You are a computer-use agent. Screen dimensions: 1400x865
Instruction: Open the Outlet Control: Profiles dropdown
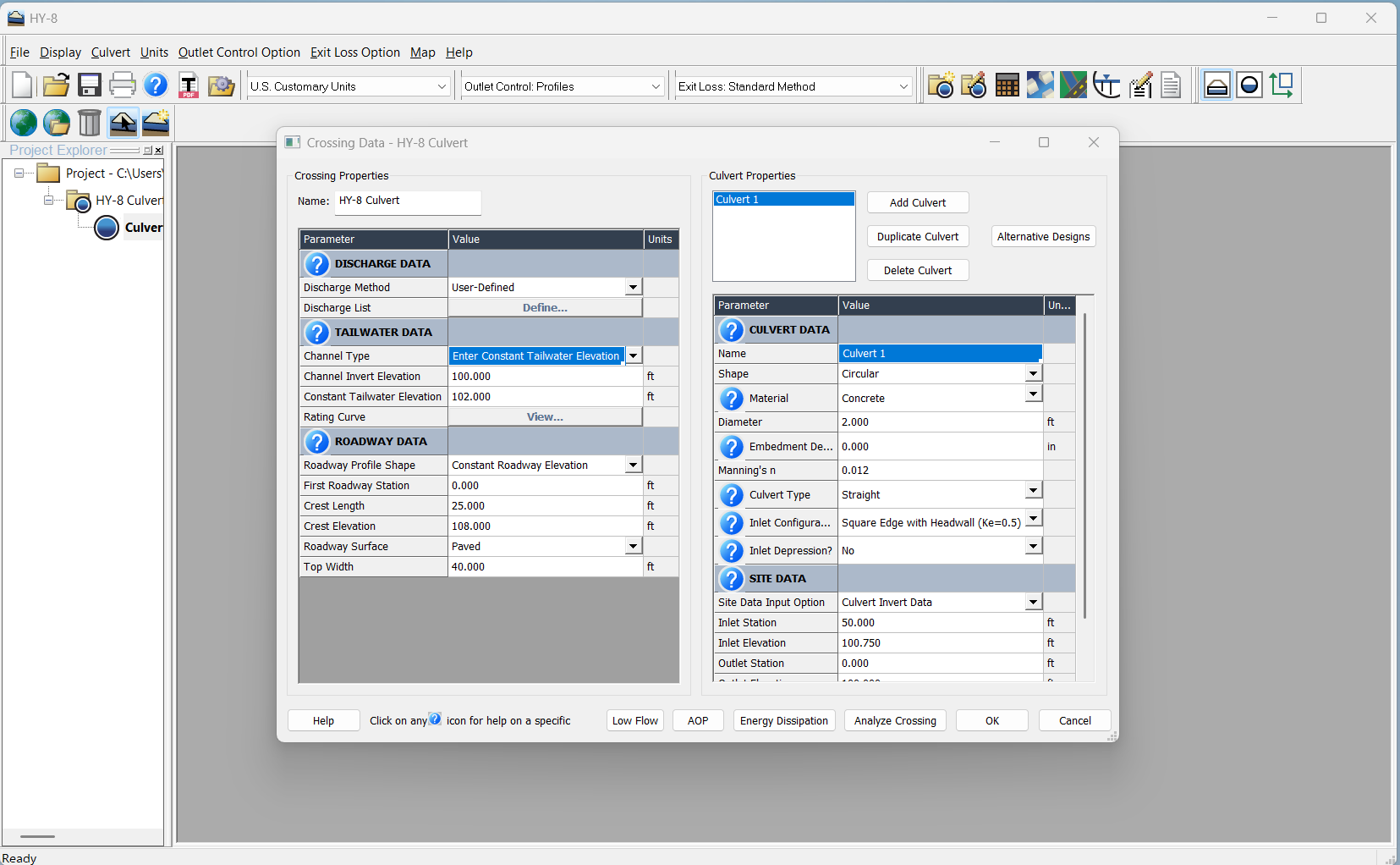562,86
